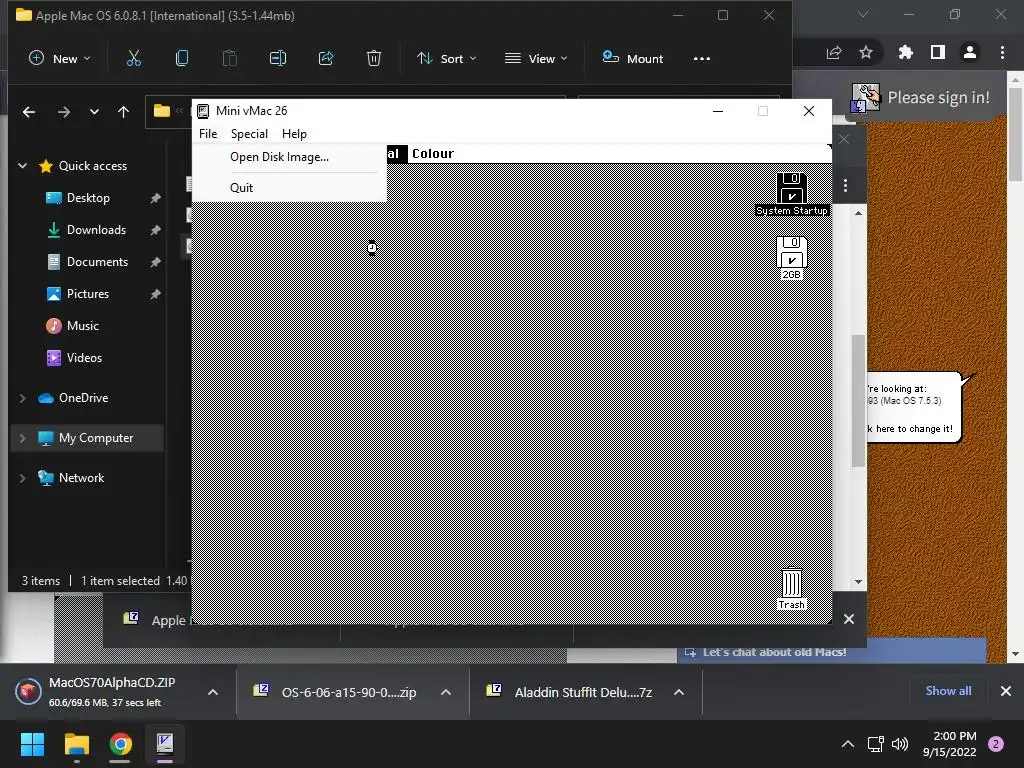Click the Copy icon in File Explorer
Viewport: 1024px width, 768px height.
(x=182, y=58)
